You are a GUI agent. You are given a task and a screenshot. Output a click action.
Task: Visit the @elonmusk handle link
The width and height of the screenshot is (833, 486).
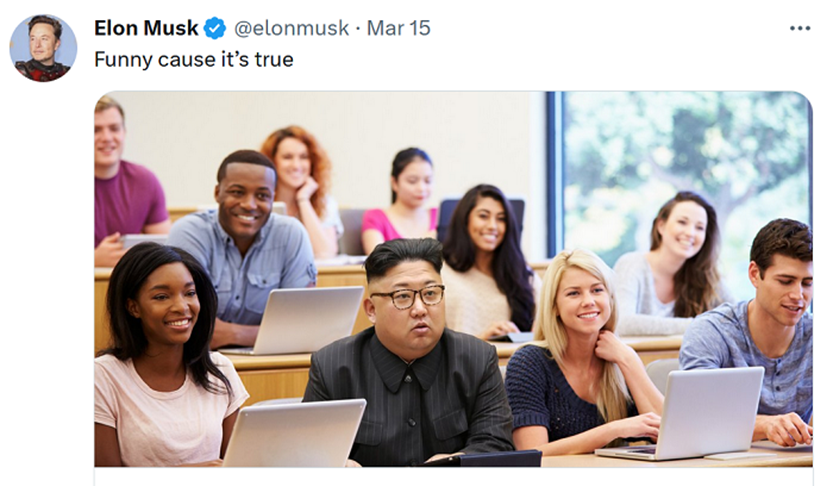coord(291,28)
